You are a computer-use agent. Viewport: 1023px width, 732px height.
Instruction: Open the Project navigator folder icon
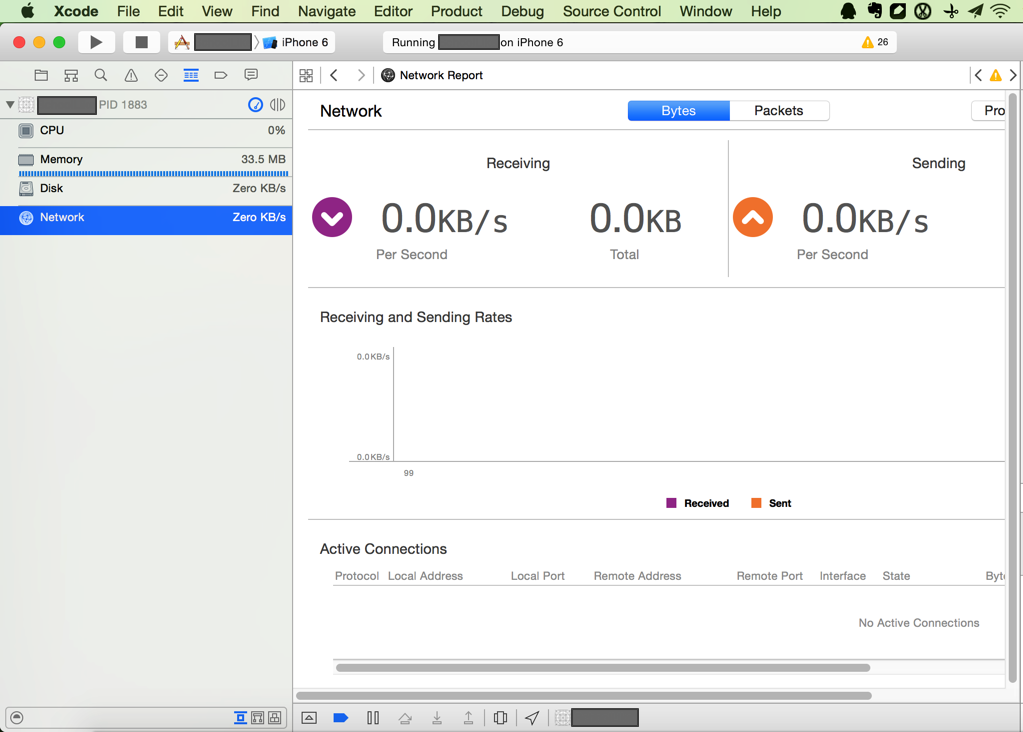click(41, 75)
